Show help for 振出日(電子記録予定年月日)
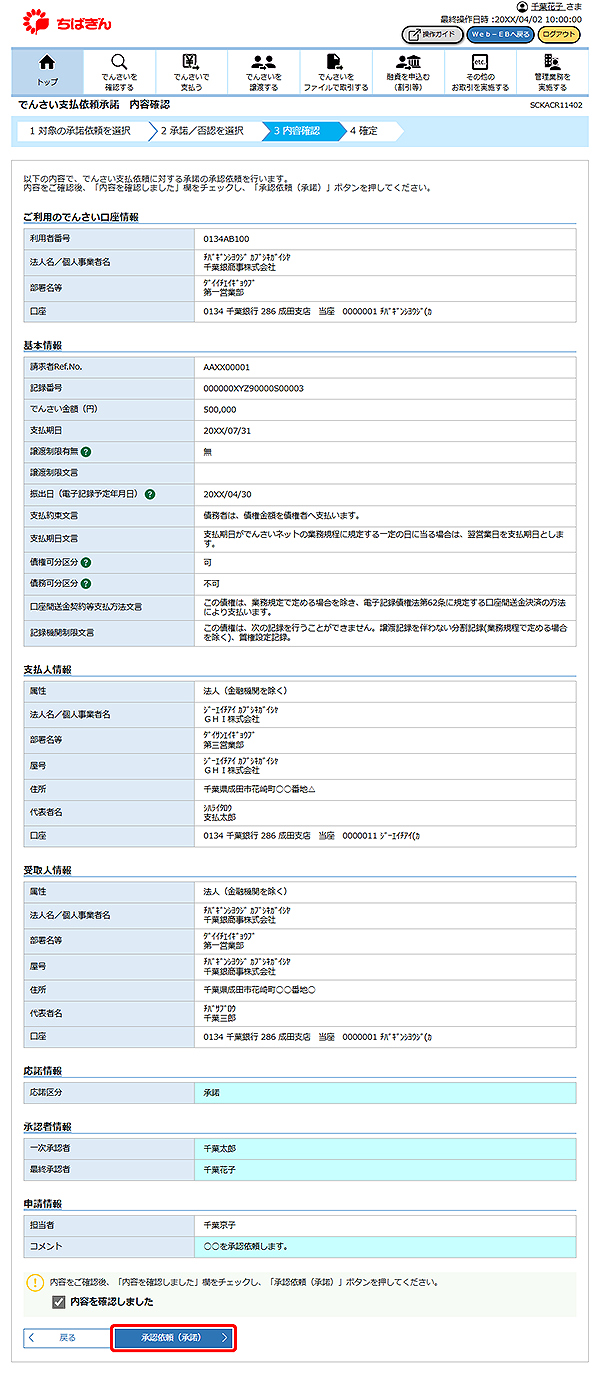The width and height of the screenshot is (600, 1374). (x=149, y=494)
